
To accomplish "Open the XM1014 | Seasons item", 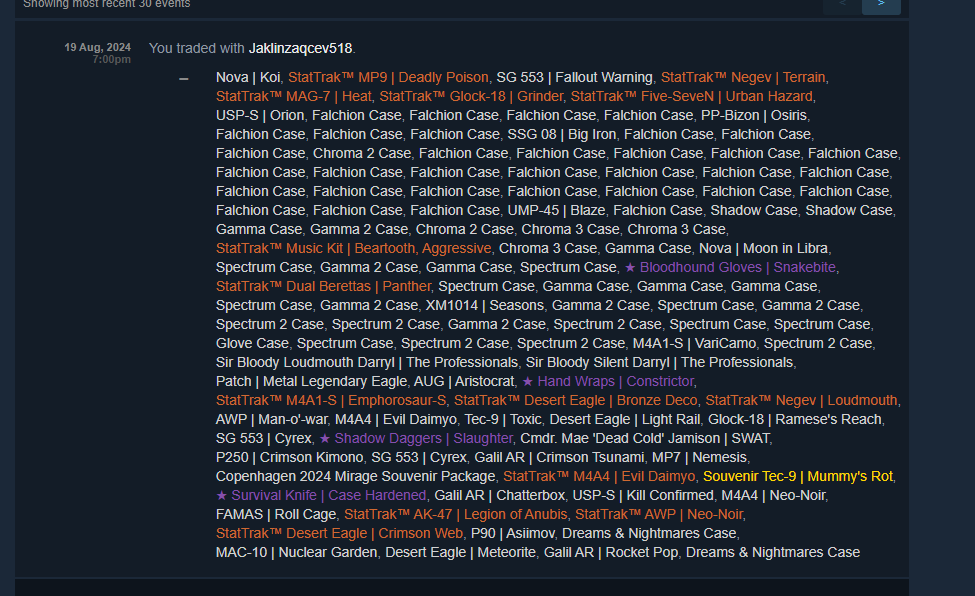I will point(484,305).
